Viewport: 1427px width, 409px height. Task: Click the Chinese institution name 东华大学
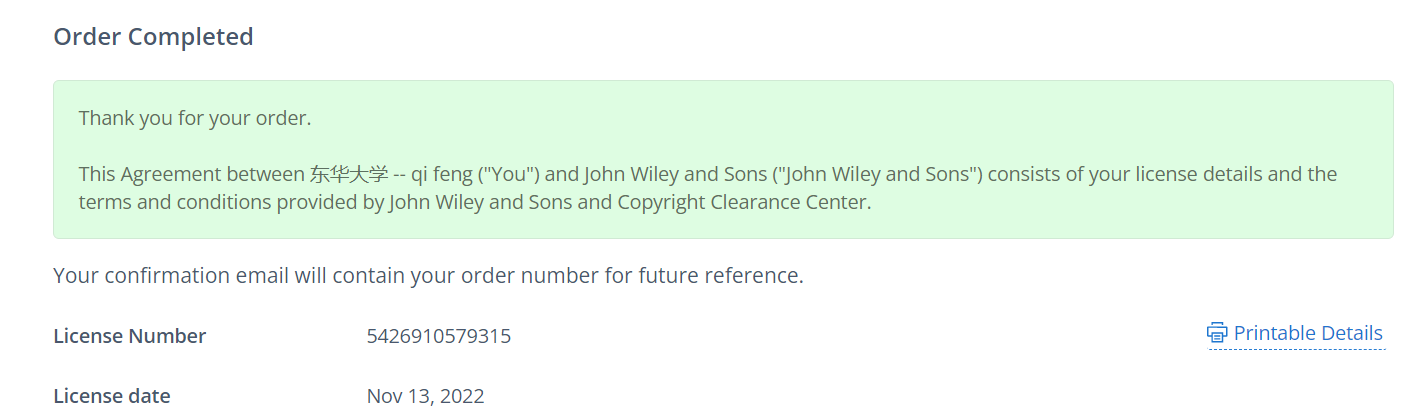pyautogui.click(x=348, y=174)
